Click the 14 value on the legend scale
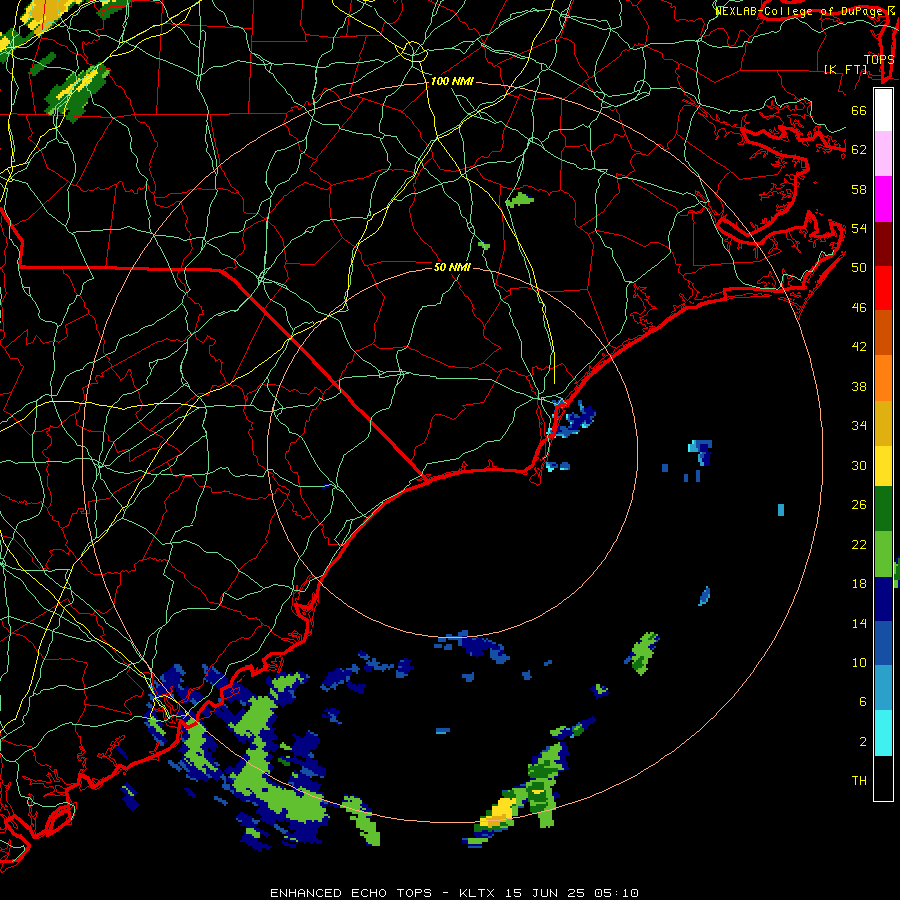 coord(859,623)
